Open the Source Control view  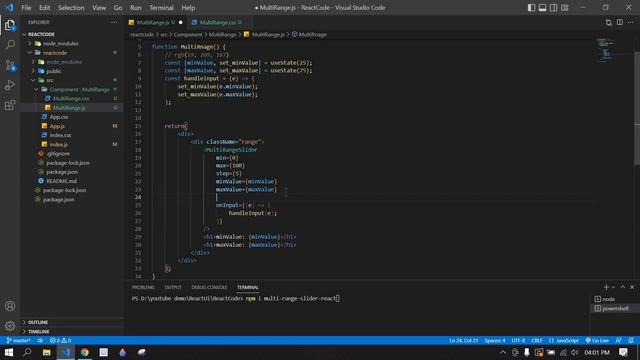pos(10,65)
